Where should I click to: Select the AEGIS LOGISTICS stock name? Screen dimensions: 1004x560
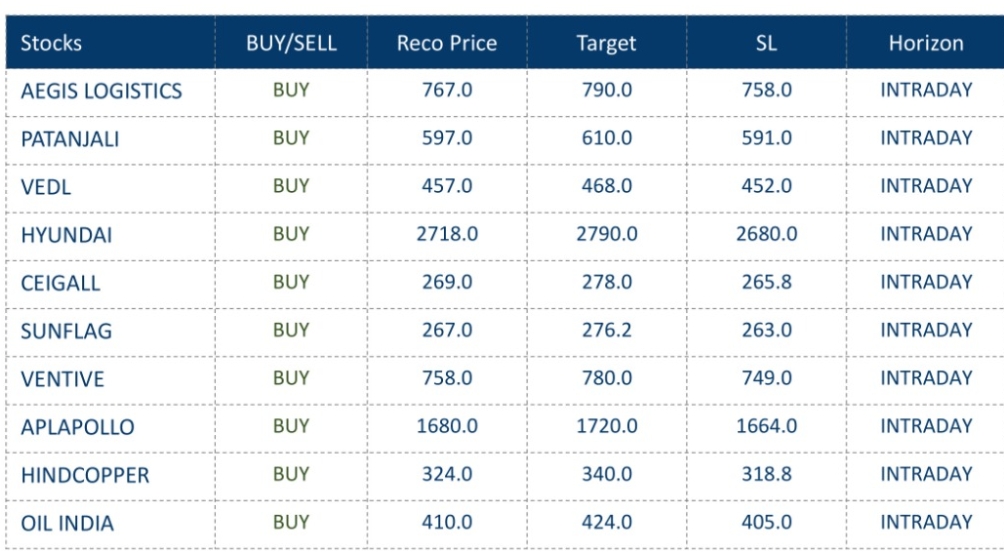click(x=101, y=92)
